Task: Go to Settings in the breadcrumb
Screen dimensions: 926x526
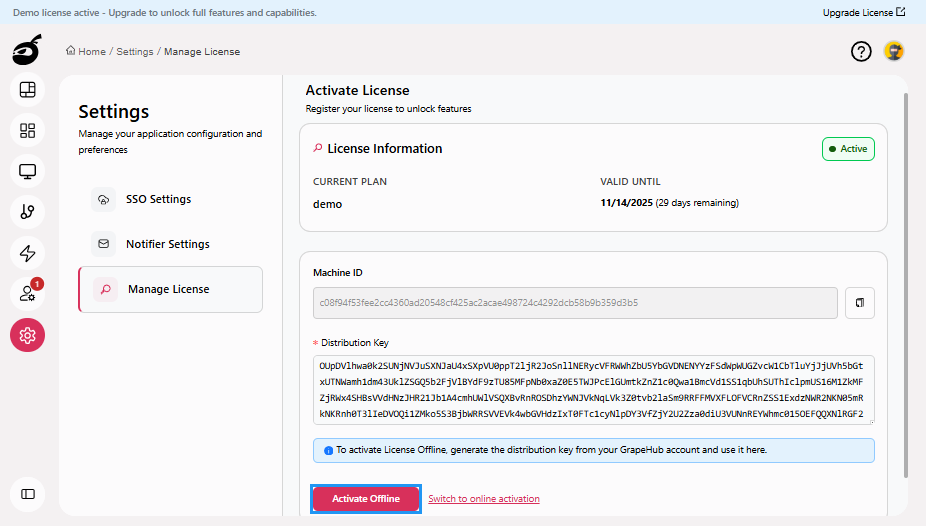Action: (x=135, y=51)
